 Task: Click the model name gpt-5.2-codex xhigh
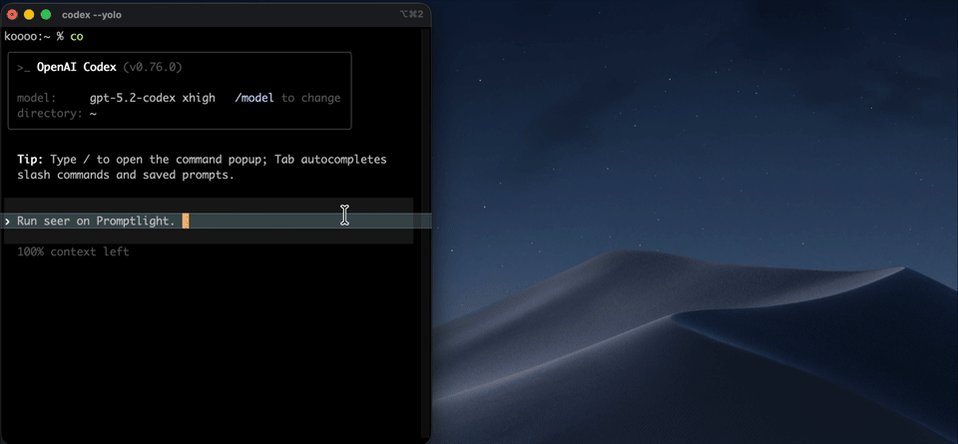[x=152, y=98]
